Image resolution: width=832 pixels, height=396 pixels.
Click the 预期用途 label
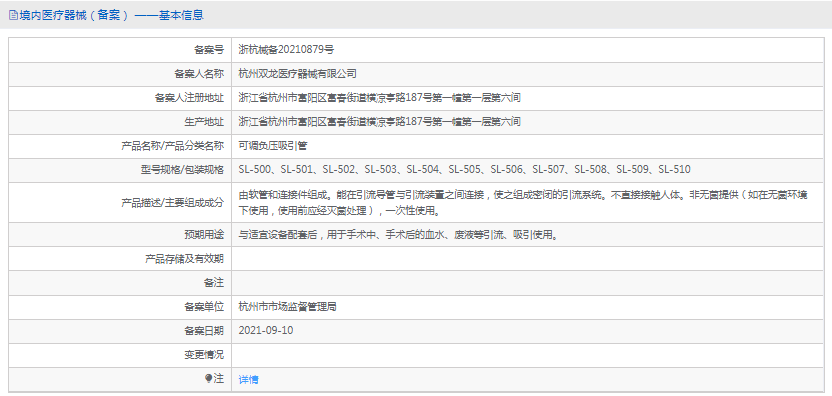coord(204,235)
